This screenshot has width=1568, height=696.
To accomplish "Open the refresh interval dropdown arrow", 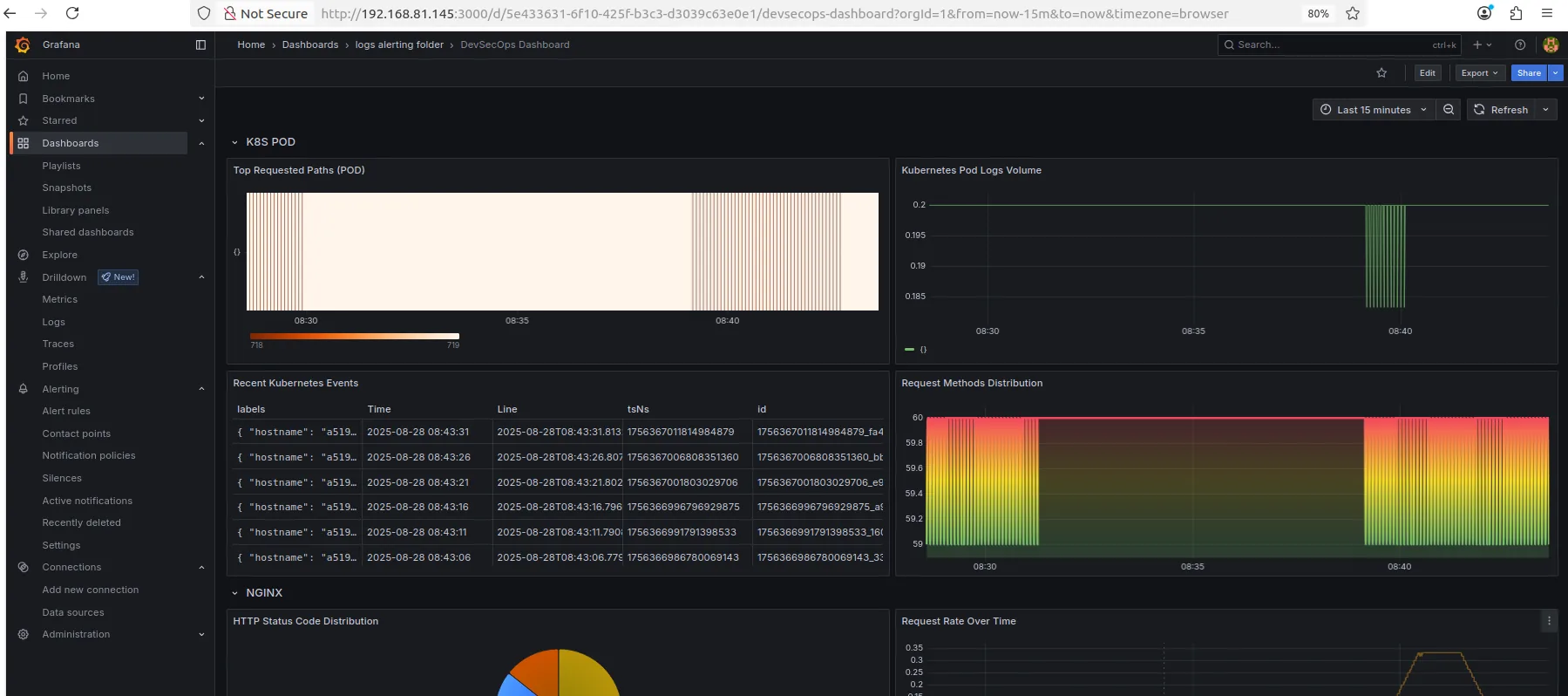I will (1546, 110).
